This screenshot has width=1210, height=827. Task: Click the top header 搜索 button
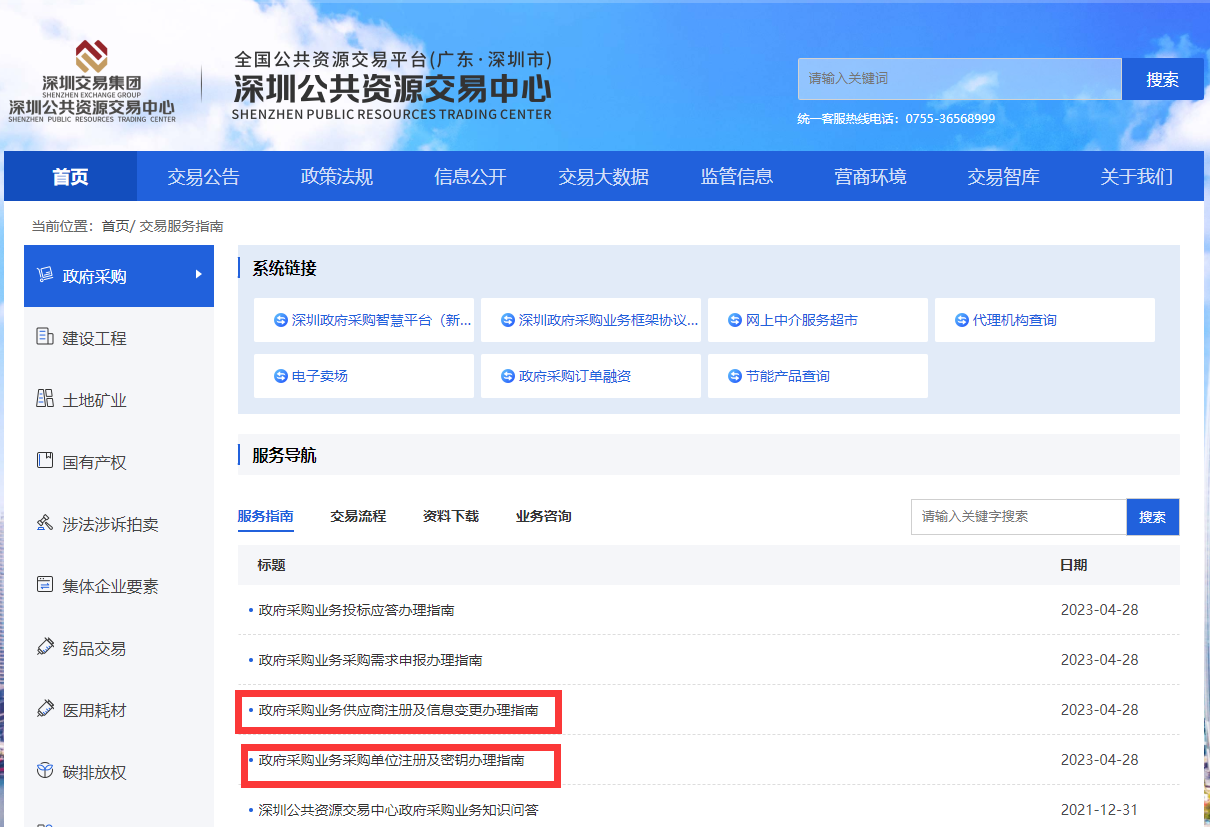(x=1162, y=79)
